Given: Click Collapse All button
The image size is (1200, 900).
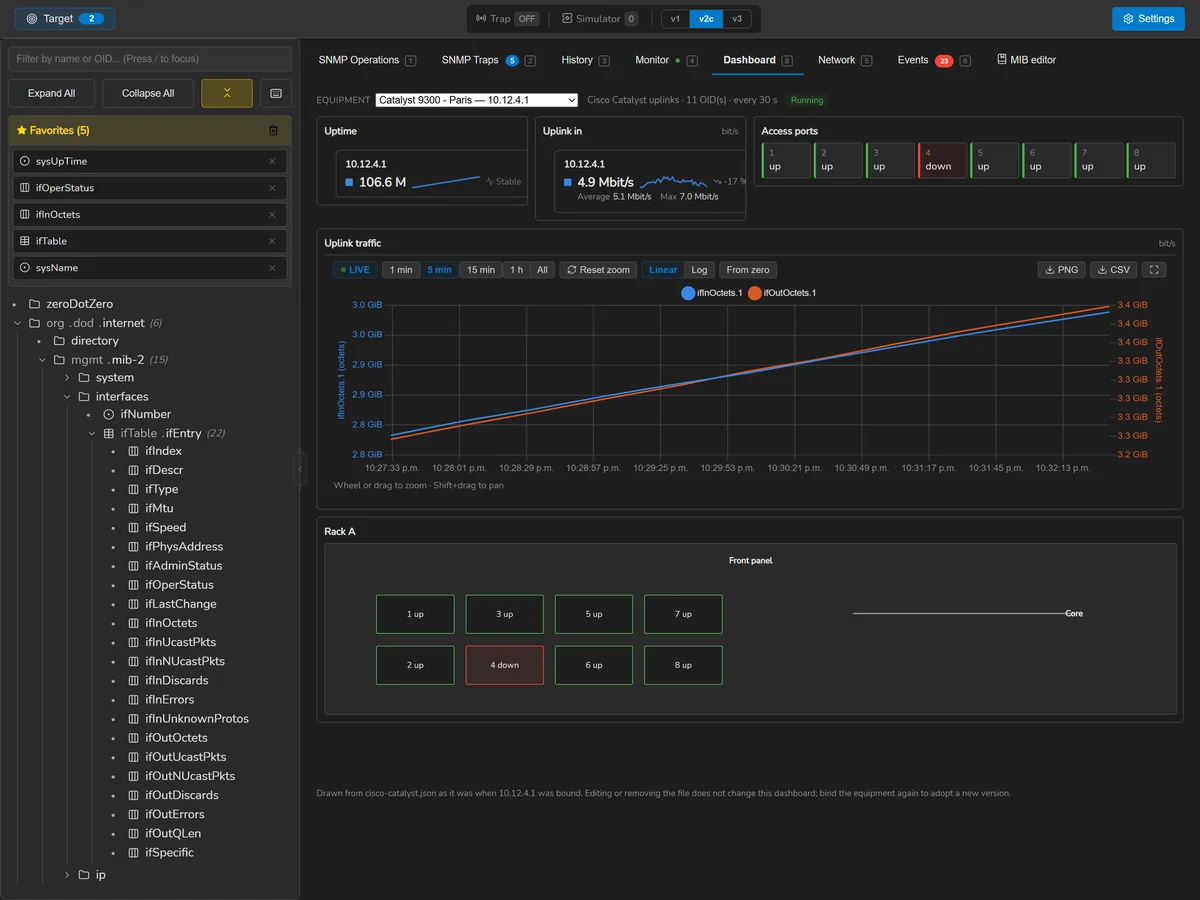Looking at the screenshot, I should [x=148, y=93].
